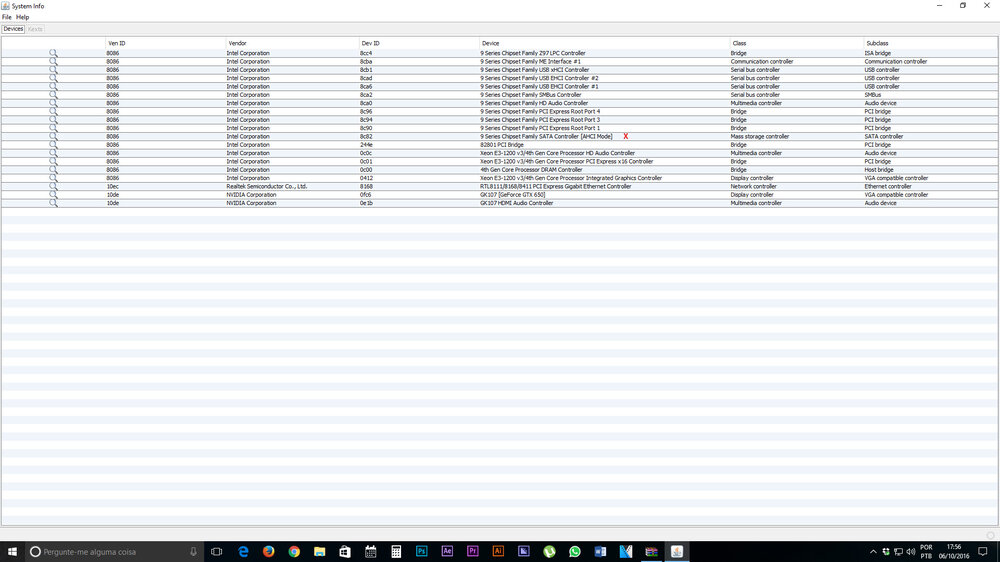Open Photoshop from the taskbar
Image resolution: width=1000 pixels, height=562 pixels.
click(421, 552)
